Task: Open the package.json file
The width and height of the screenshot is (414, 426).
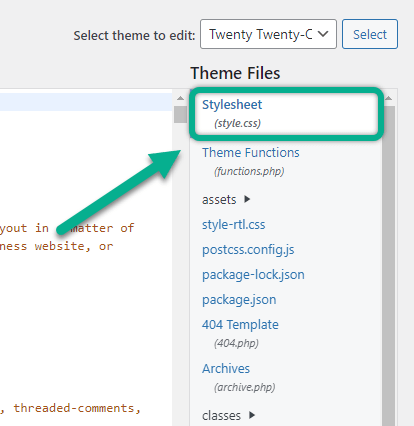Action: click(x=239, y=300)
